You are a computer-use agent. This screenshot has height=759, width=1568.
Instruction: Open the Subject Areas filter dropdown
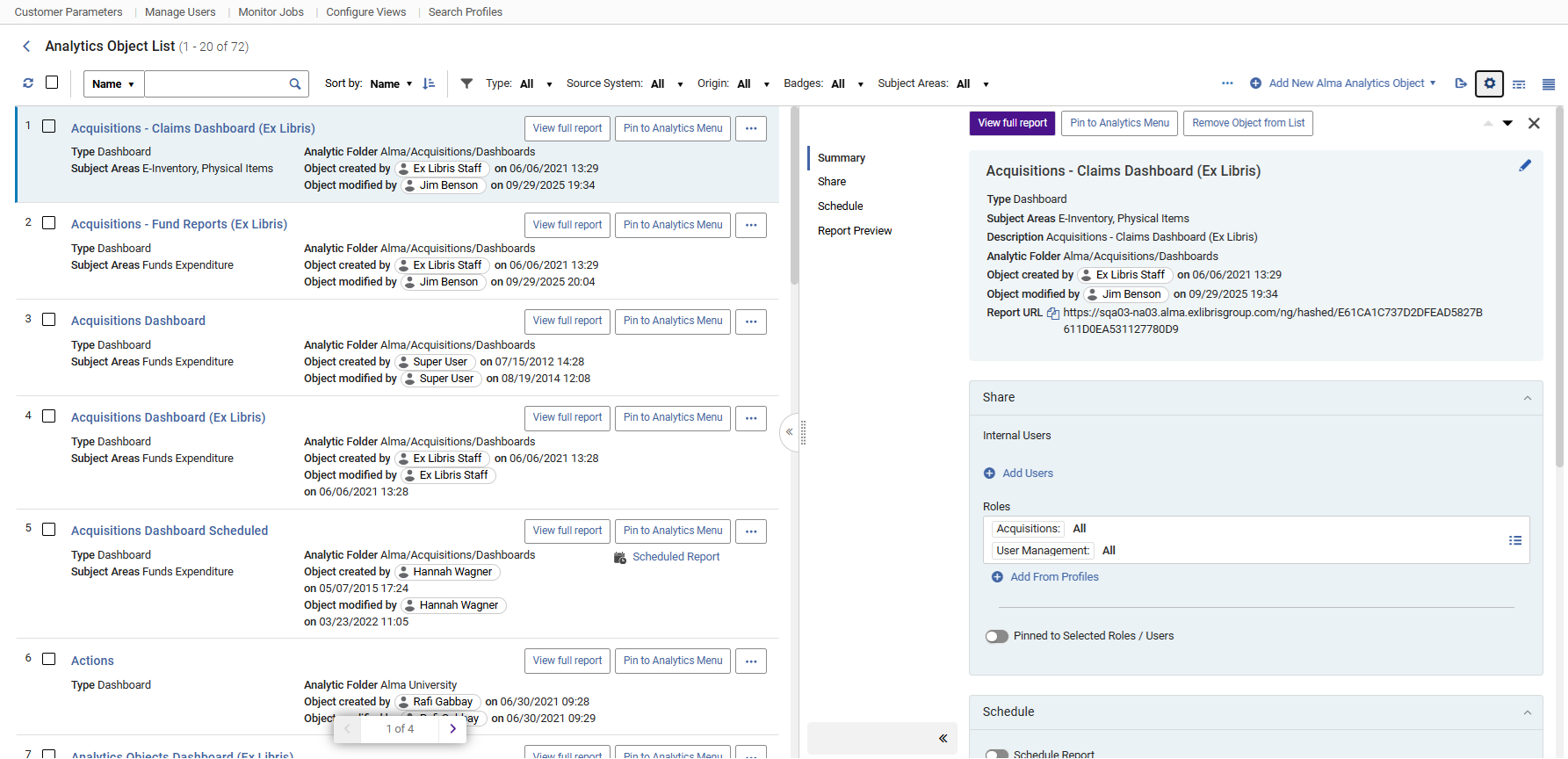coord(972,84)
